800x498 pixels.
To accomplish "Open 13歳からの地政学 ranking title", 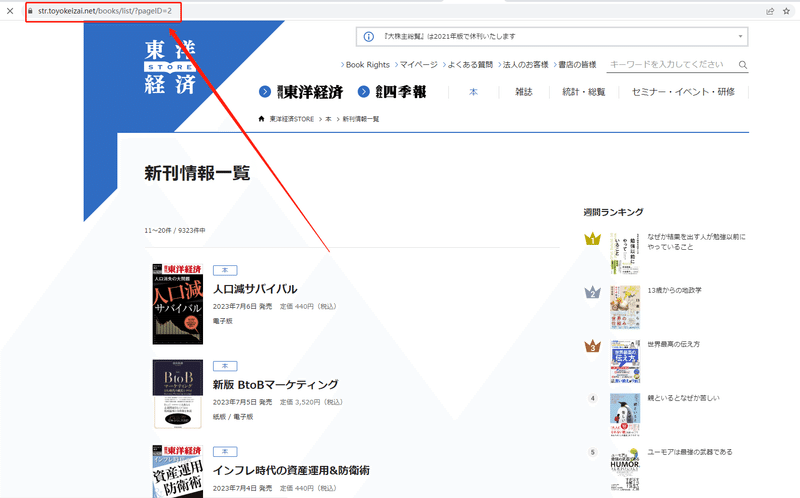I will click(x=674, y=290).
